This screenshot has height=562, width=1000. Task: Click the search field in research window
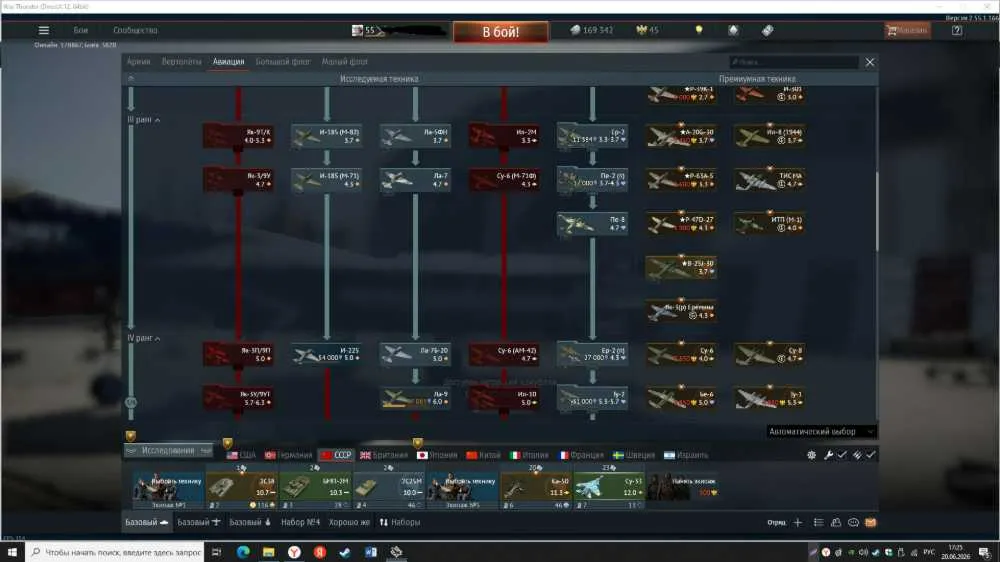tap(793, 62)
